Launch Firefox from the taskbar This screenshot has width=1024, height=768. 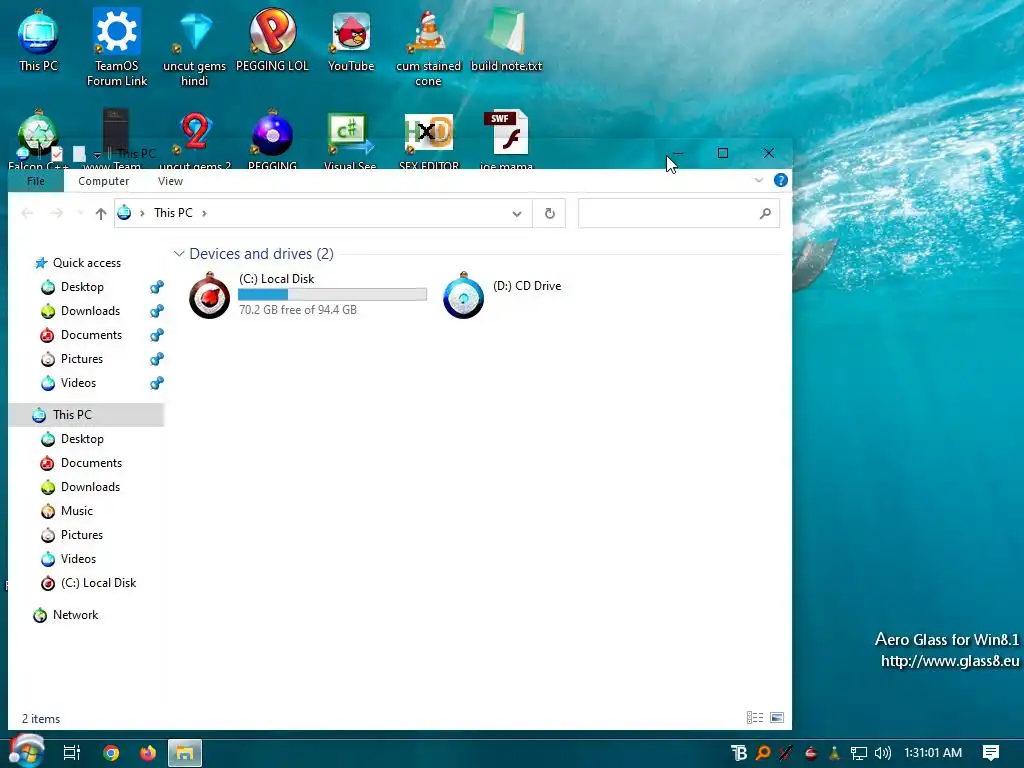coord(148,753)
